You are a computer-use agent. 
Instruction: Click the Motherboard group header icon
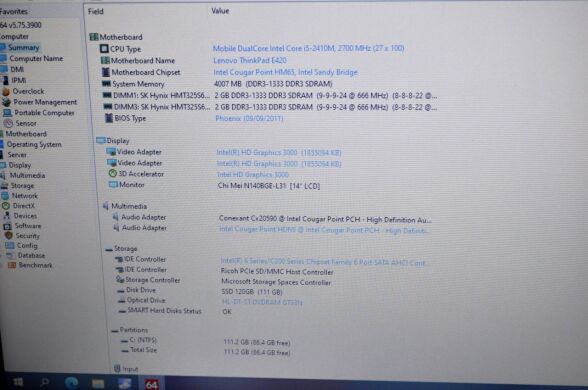click(94, 37)
